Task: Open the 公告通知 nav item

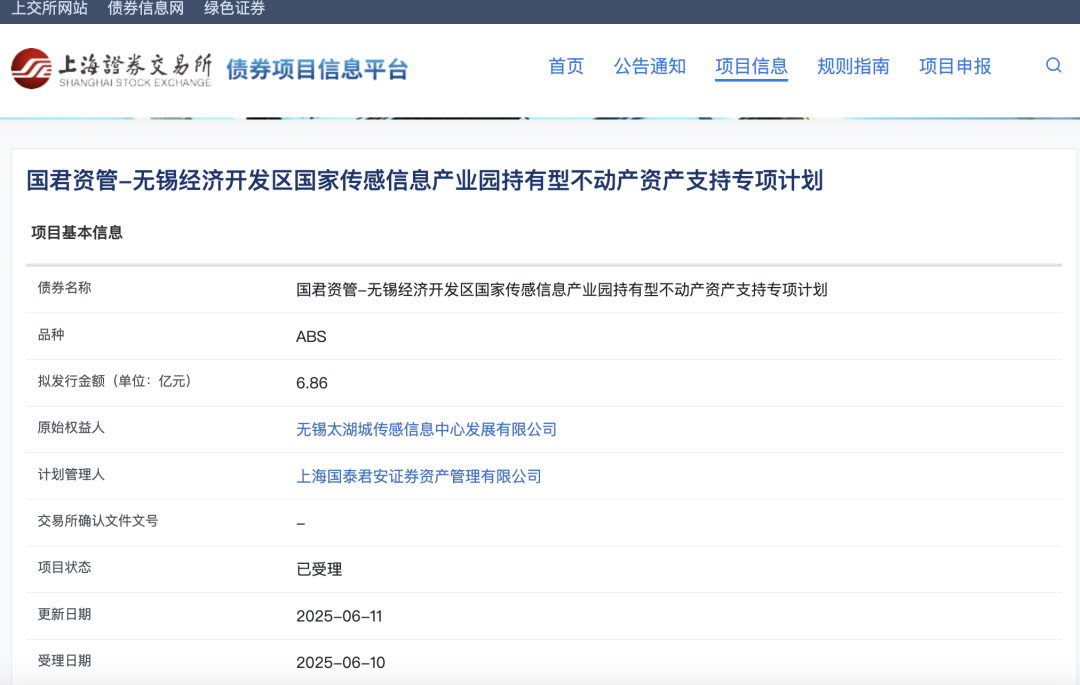Action: click(x=650, y=66)
